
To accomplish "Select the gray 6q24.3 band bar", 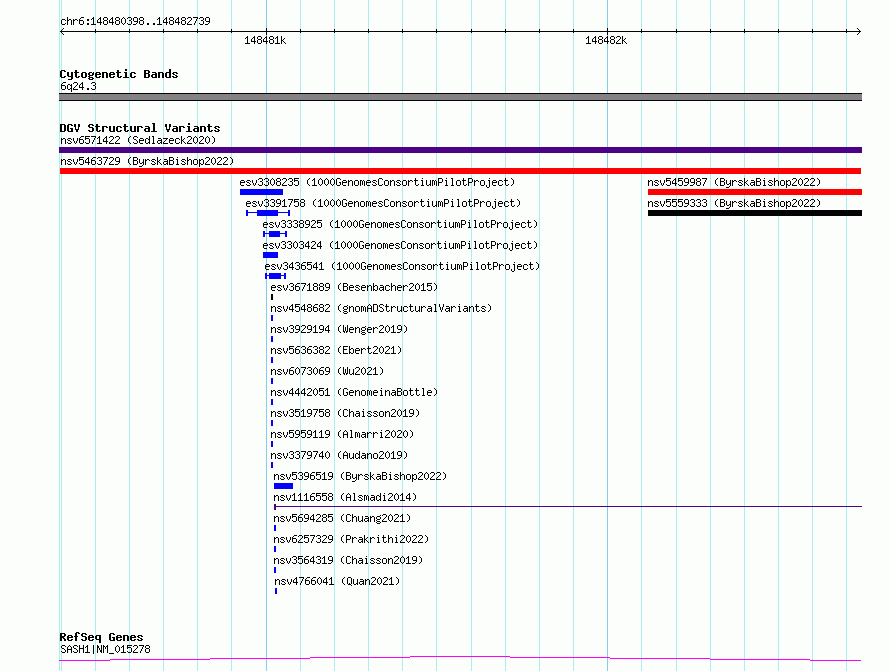I will click(460, 97).
